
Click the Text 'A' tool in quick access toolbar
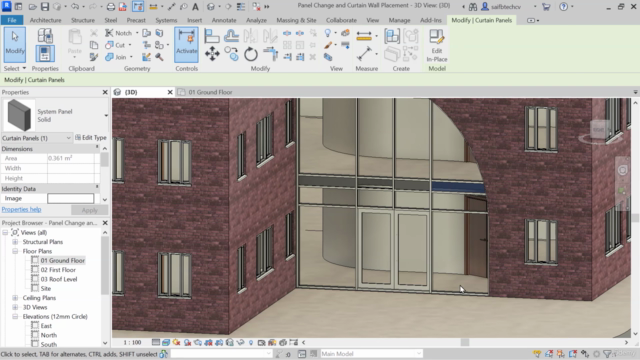pyautogui.click(x=196, y=7)
